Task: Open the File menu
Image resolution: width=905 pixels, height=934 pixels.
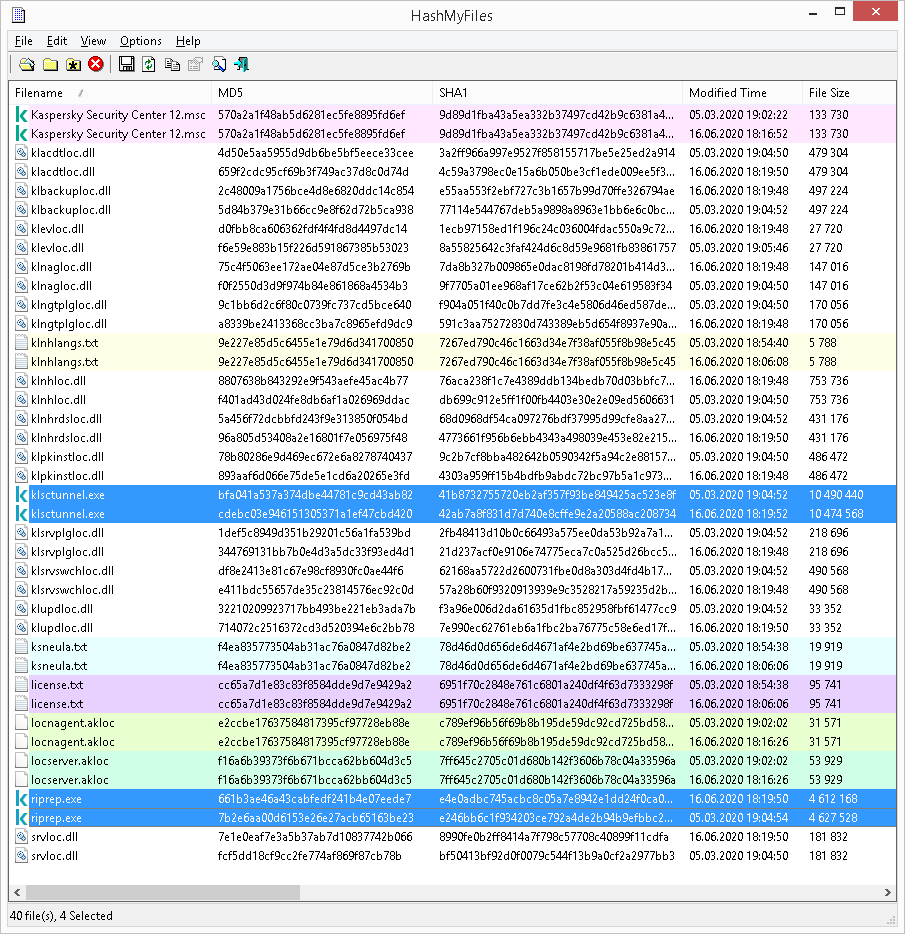Action: tap(24, 41)
